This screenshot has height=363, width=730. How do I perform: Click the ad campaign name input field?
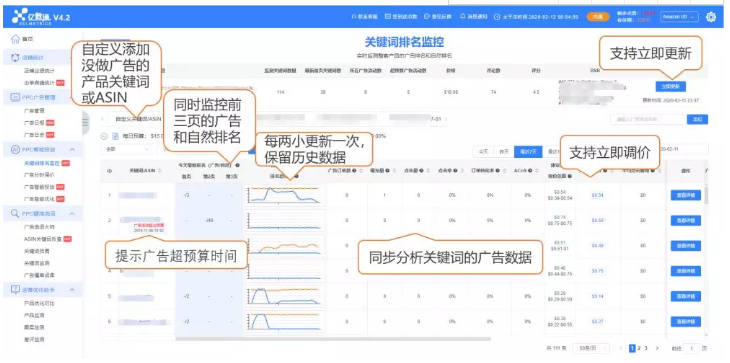(649, 119)
